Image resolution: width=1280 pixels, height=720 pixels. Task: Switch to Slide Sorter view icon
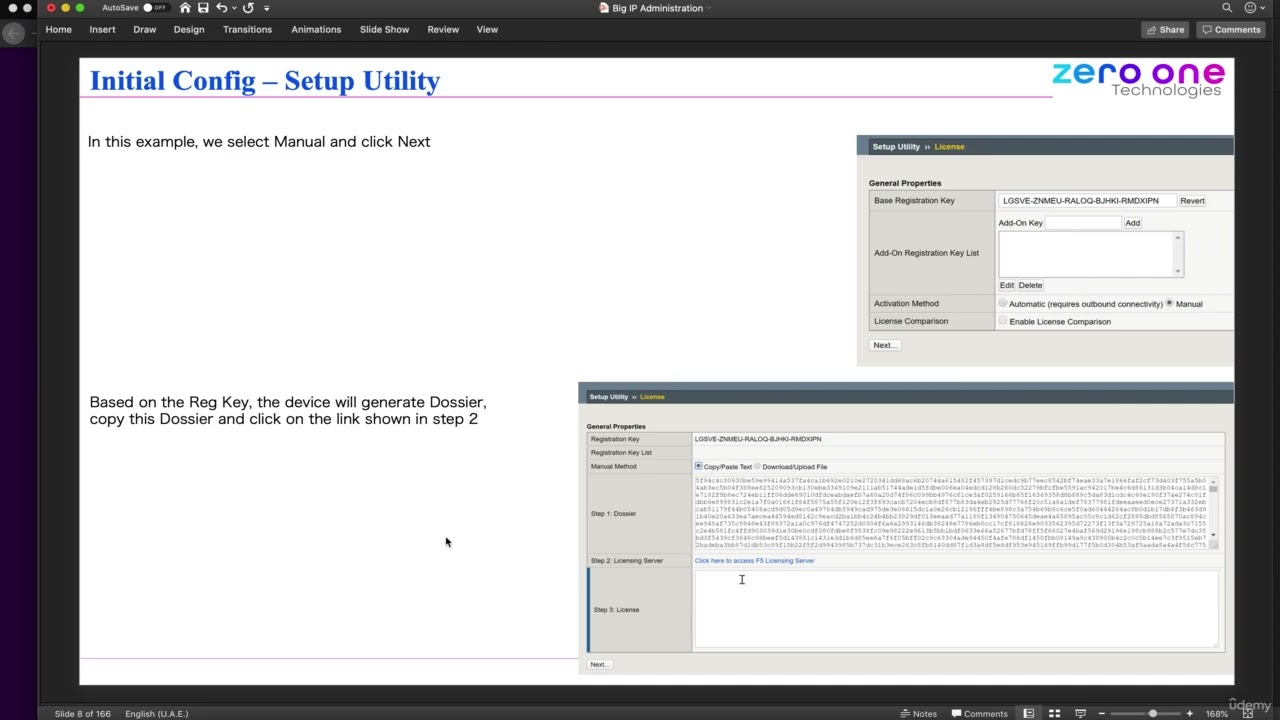click(1054, 714)
